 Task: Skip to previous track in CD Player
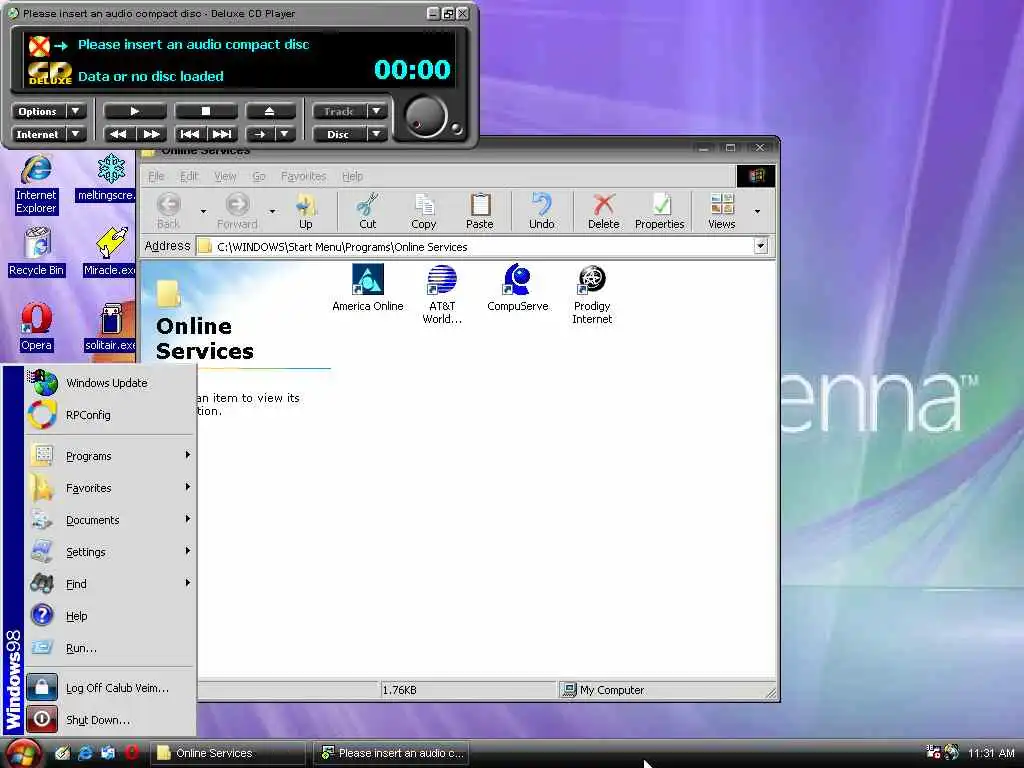pos(190,134)
